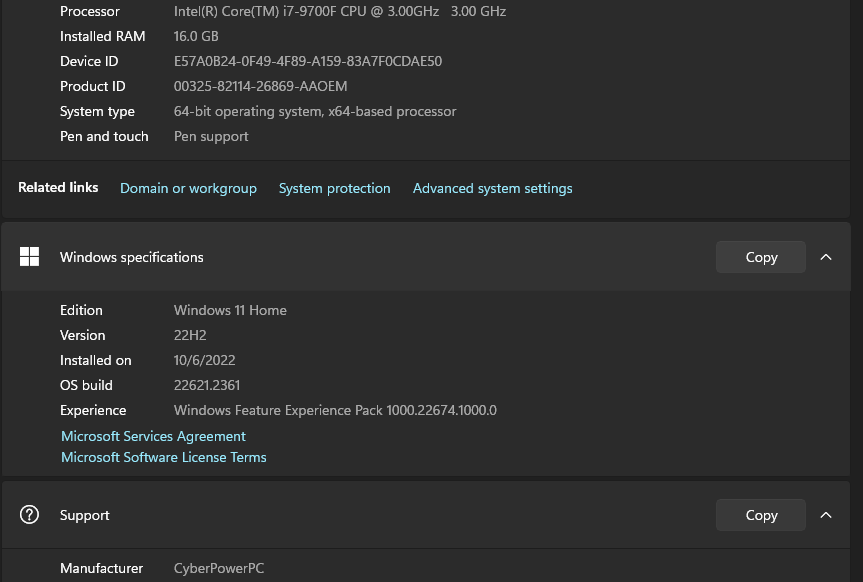Click the Windows logo icon in specifications header
Image resolution: width=863 pixels, height=582 pixels.
tap(30, 257)
